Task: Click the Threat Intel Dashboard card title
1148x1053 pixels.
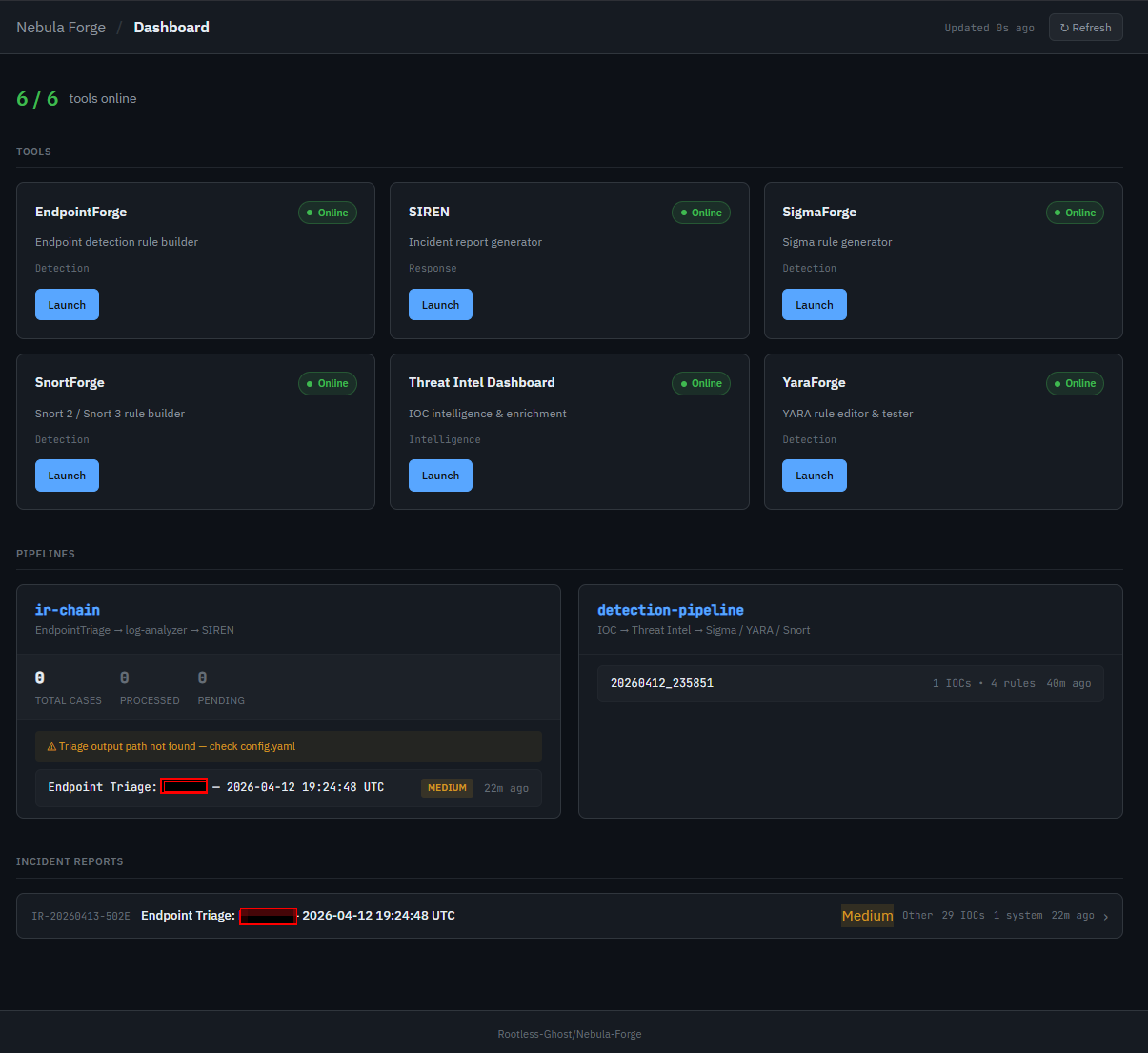Action: tap(482, 382)
